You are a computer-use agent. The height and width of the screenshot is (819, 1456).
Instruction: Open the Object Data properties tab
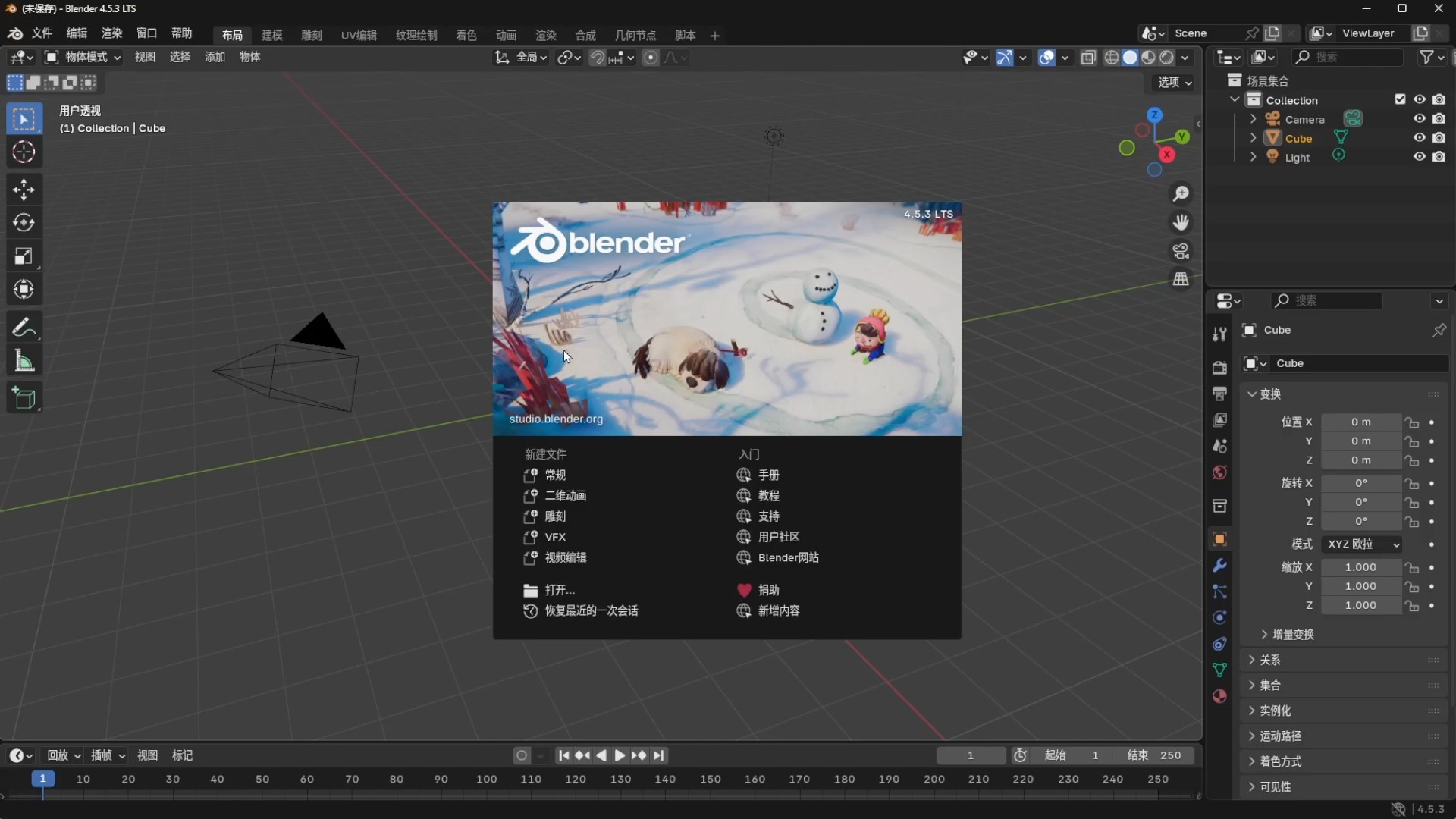[1219, 670]
